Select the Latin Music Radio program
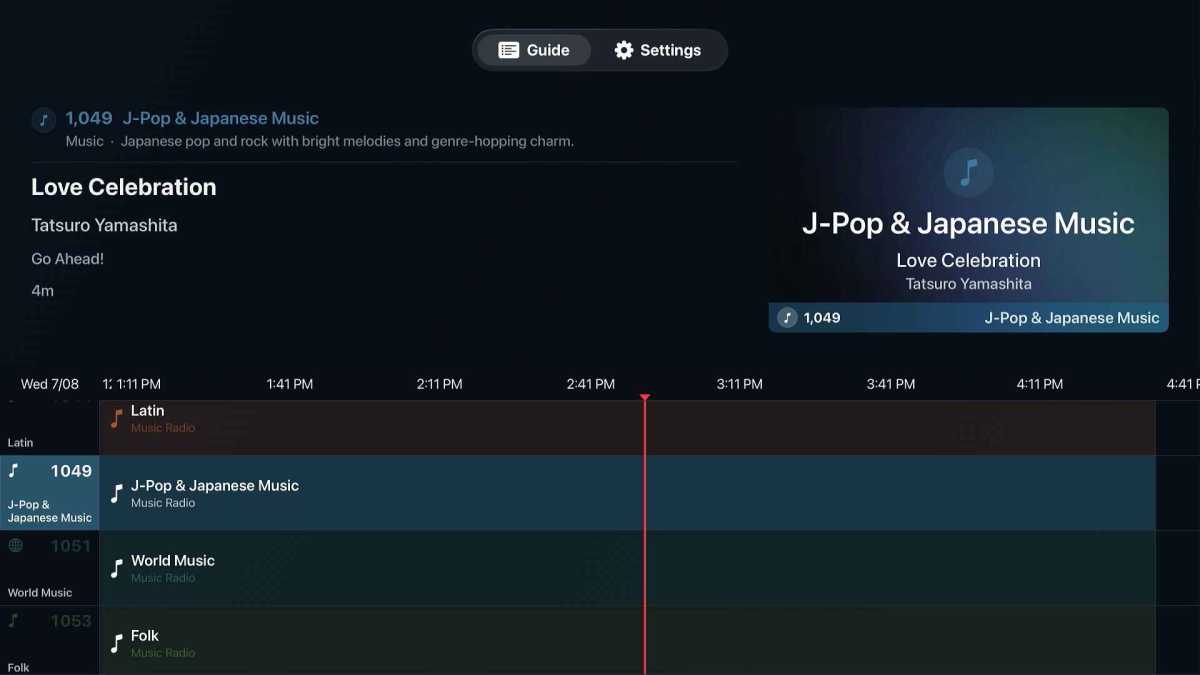 pyautogui.click(x=627, y=428)
